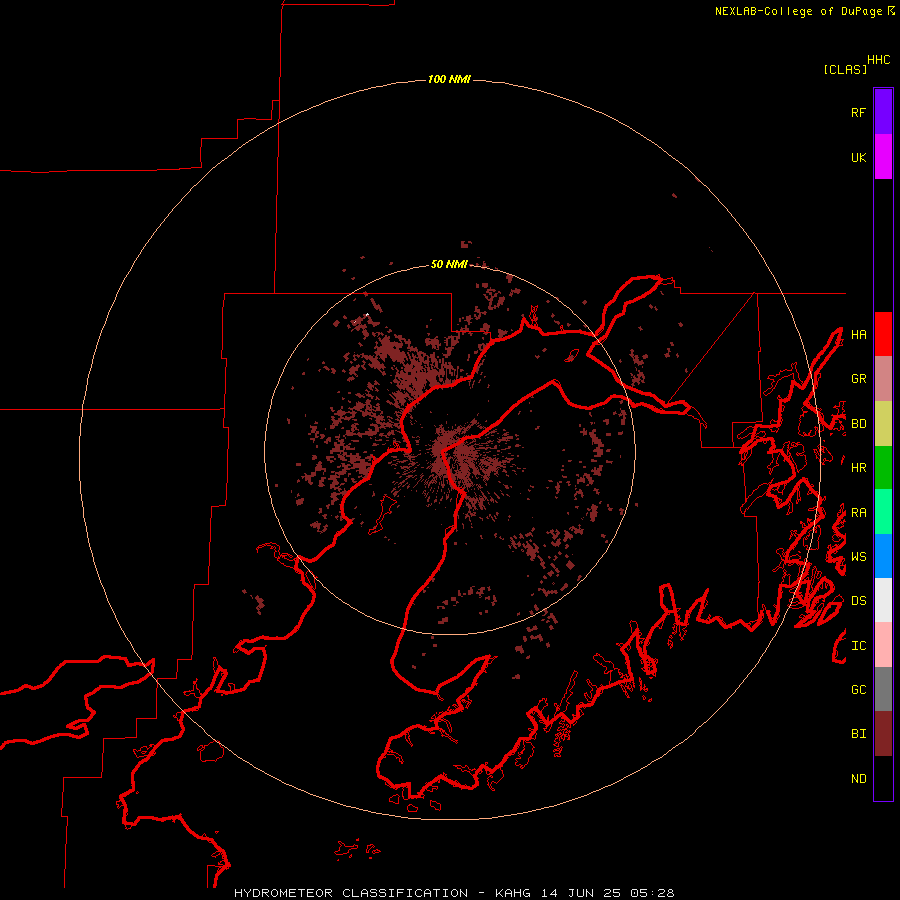Image resolution: width=900 pixels, height=900 pixels.
Task: Click the HR legend label
Action: point(858,468)
